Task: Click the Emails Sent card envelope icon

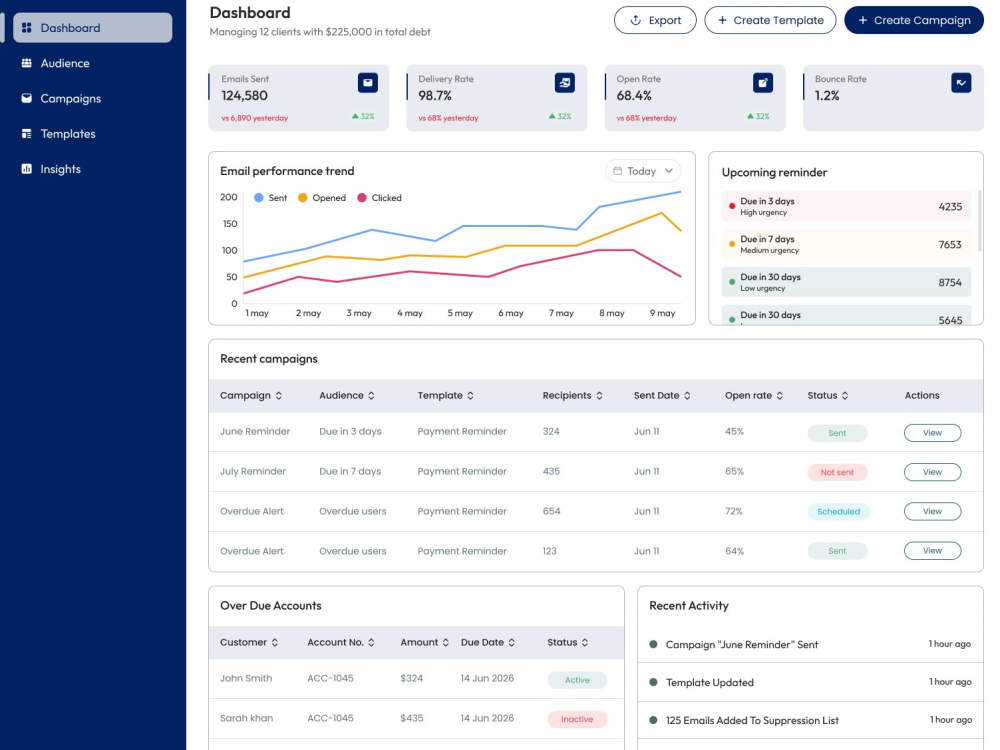Action: [367, 83]
